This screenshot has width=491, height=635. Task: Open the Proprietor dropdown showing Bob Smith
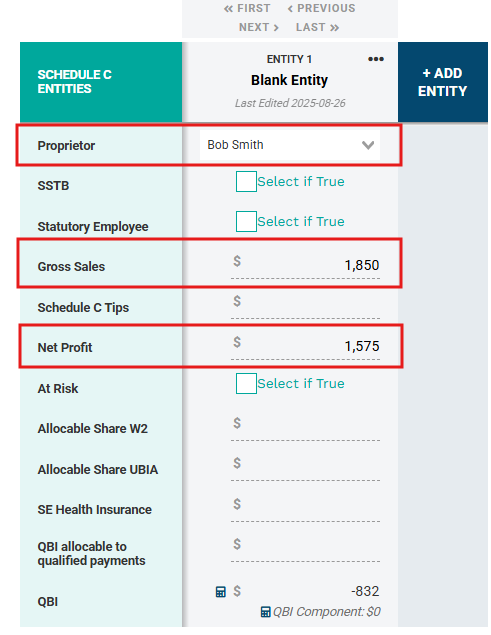point(290,145)
